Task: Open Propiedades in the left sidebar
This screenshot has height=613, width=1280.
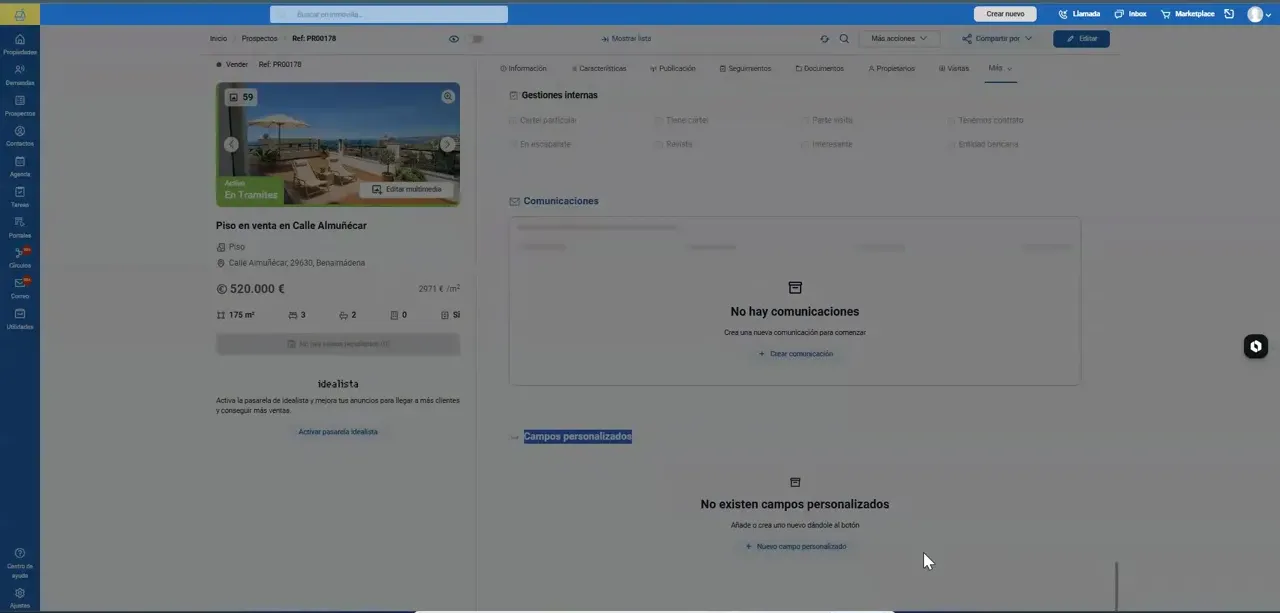Action: click(20, 44)
